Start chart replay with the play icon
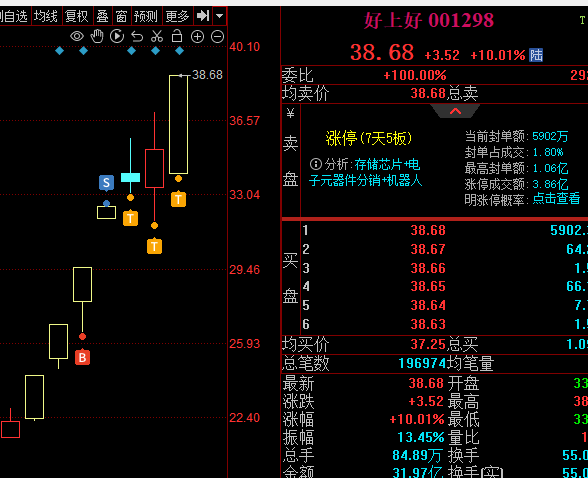 pyautogui.click(x=117, y=36)
